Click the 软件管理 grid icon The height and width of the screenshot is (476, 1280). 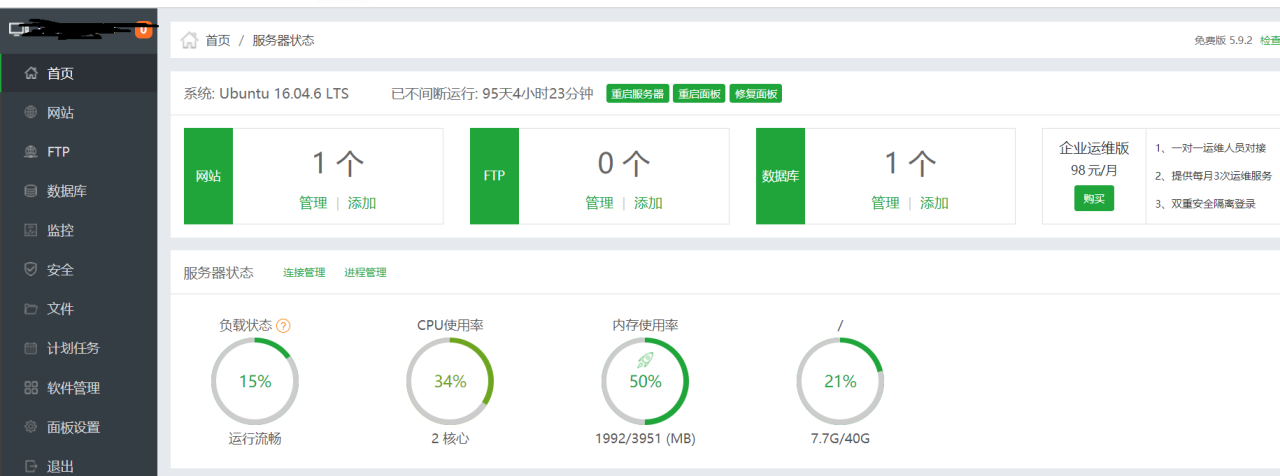(30, 388)
